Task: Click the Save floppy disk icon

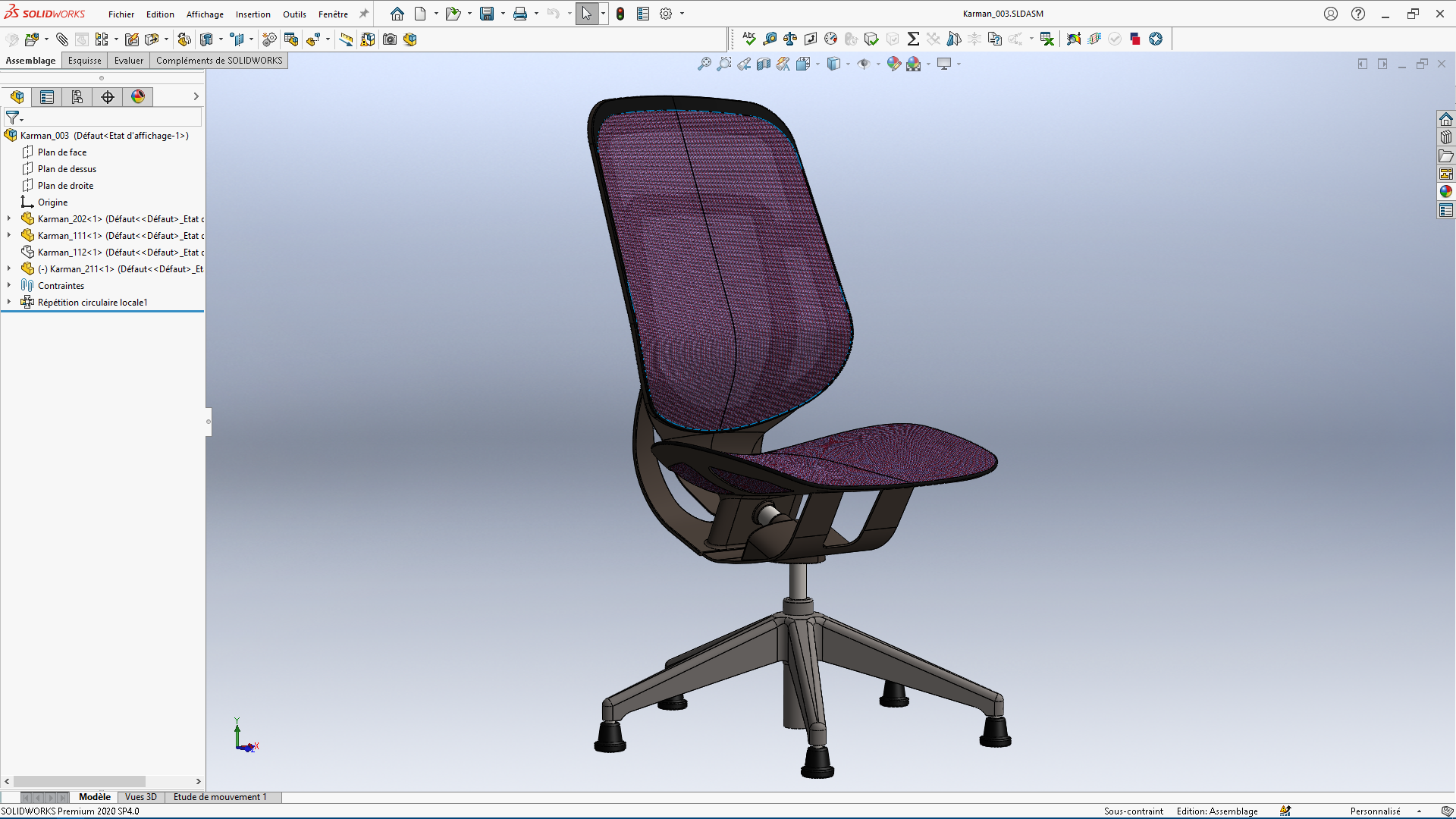Action: pyautogui.click(x=487, y=14)
